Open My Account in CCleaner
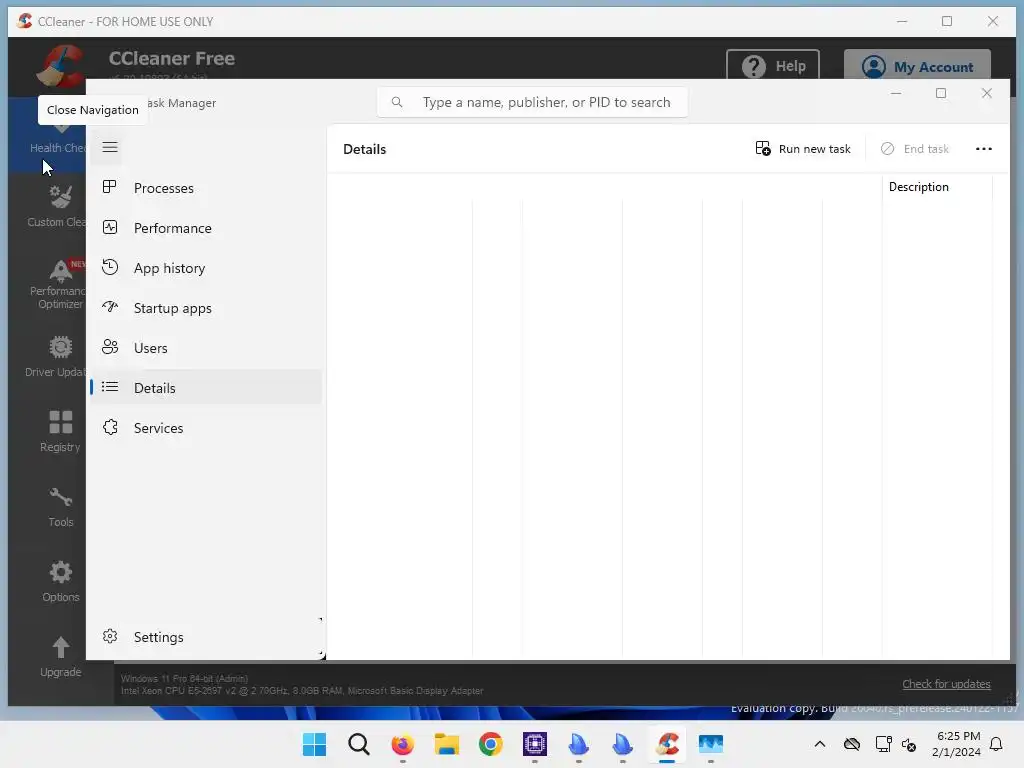 point(917,66)
